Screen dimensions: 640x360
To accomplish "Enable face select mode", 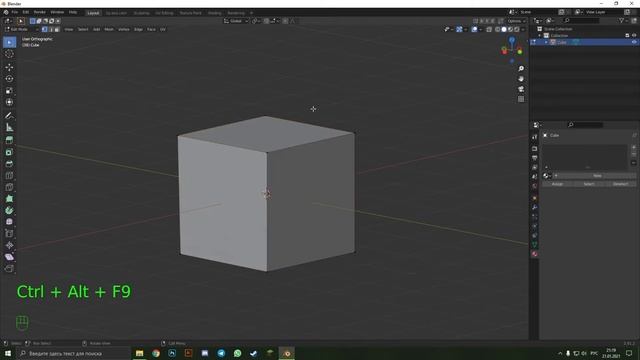I will 57,29.
